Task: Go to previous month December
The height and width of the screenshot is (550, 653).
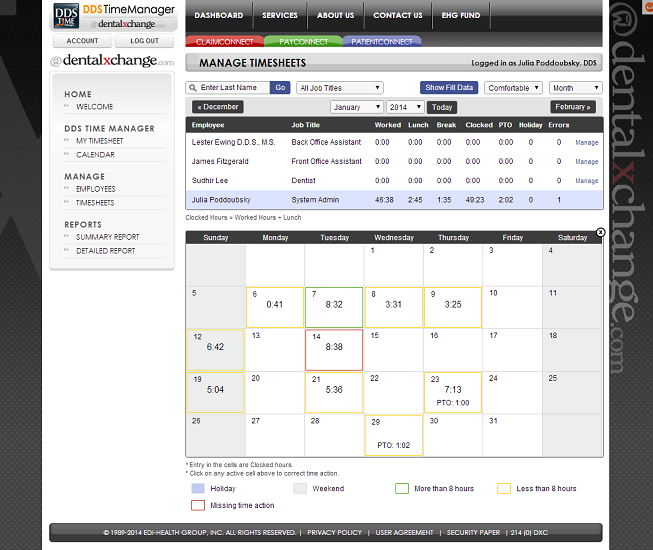Action: click(x=218, y=107)
